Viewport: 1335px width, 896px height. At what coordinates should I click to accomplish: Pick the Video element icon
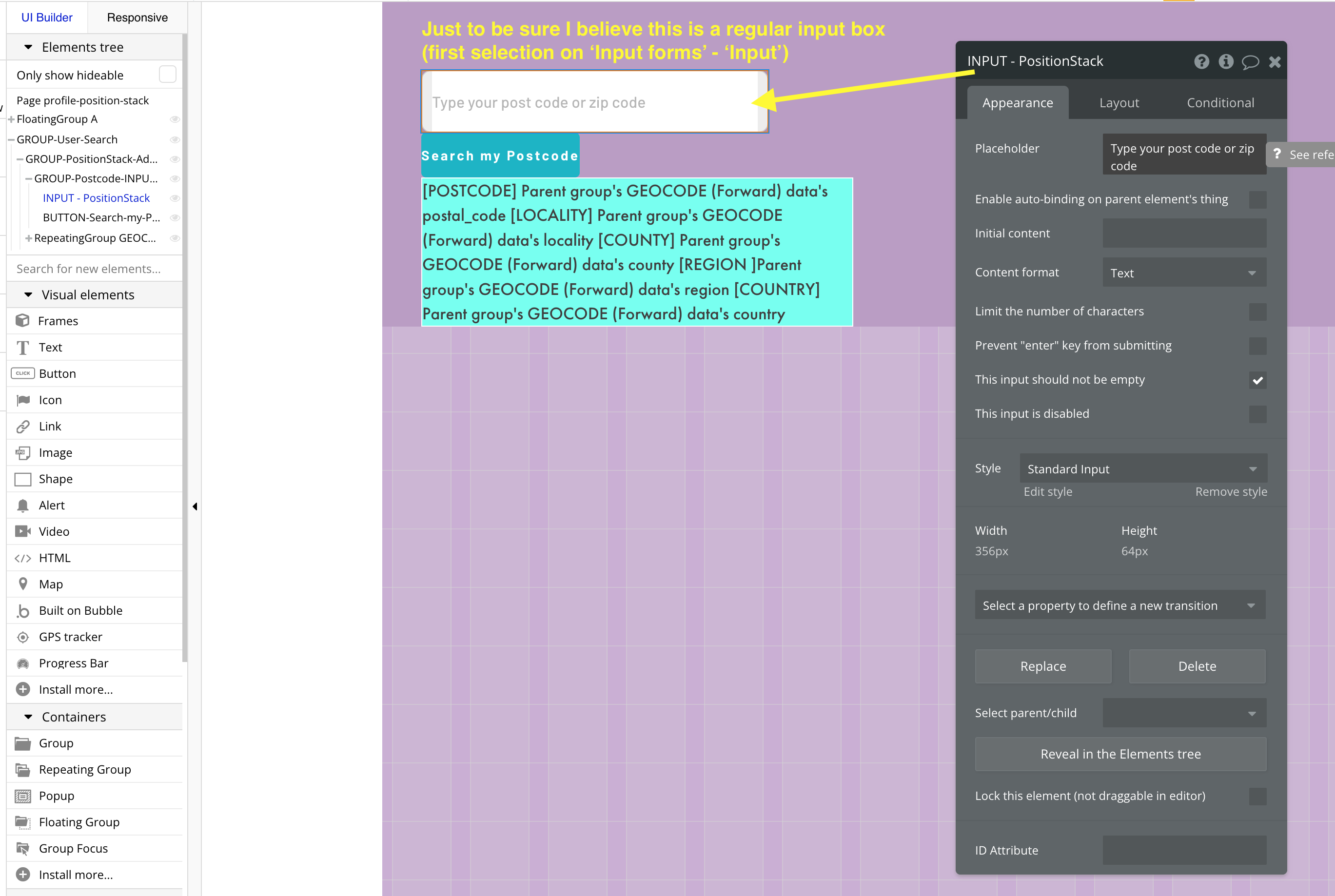coord(23,531)
